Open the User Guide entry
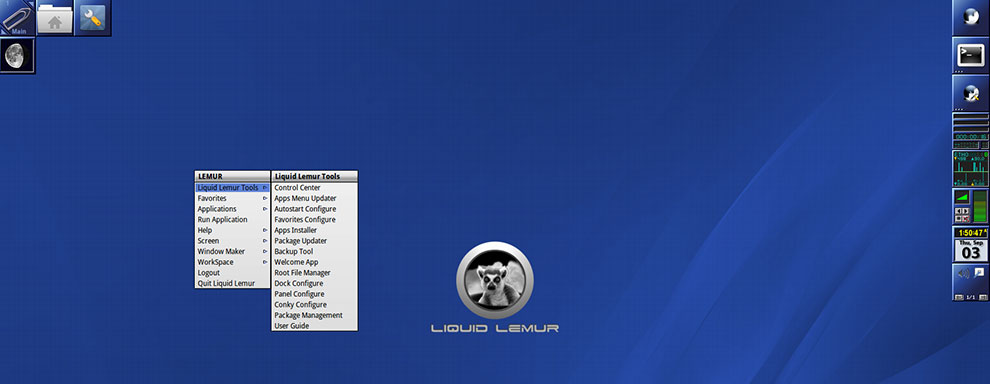Screen dimensions: 990x384 (x=314, y=326)
